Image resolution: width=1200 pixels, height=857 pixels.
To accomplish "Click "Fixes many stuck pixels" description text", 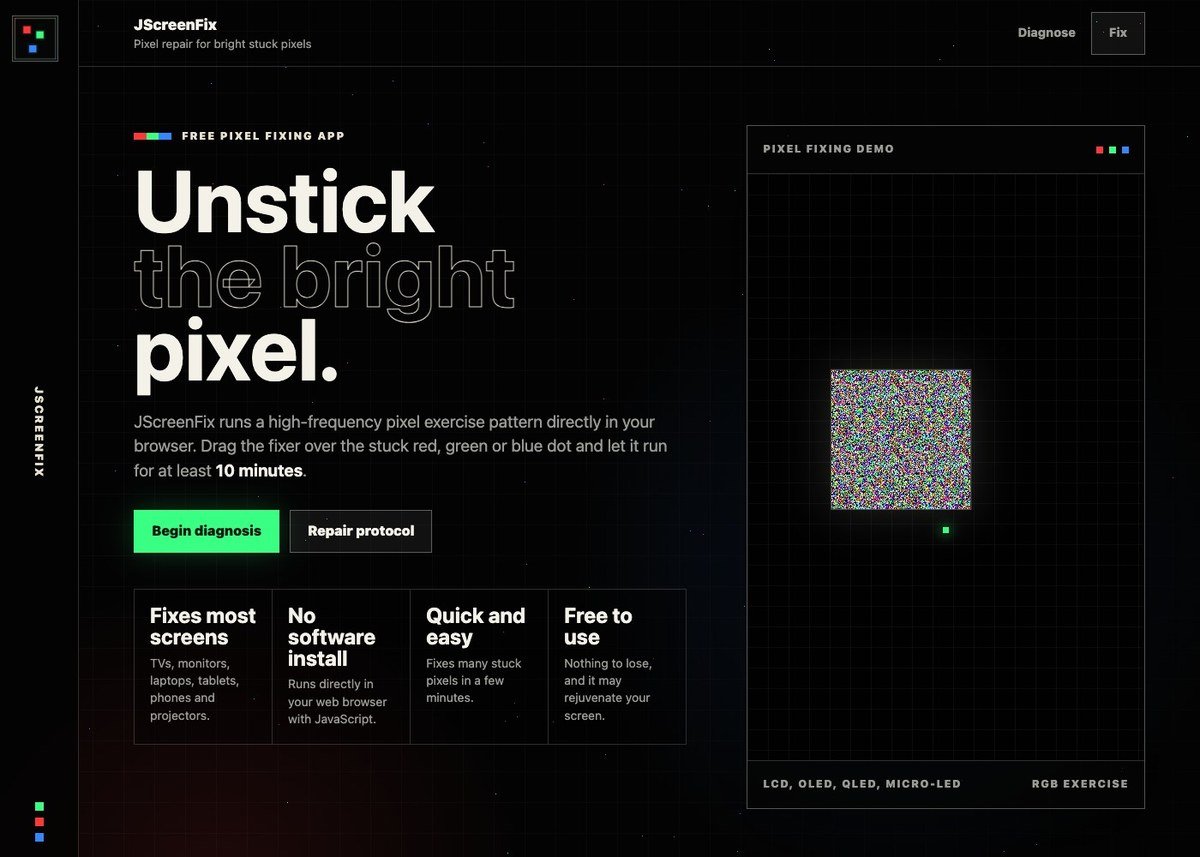I will pos(474,681).
